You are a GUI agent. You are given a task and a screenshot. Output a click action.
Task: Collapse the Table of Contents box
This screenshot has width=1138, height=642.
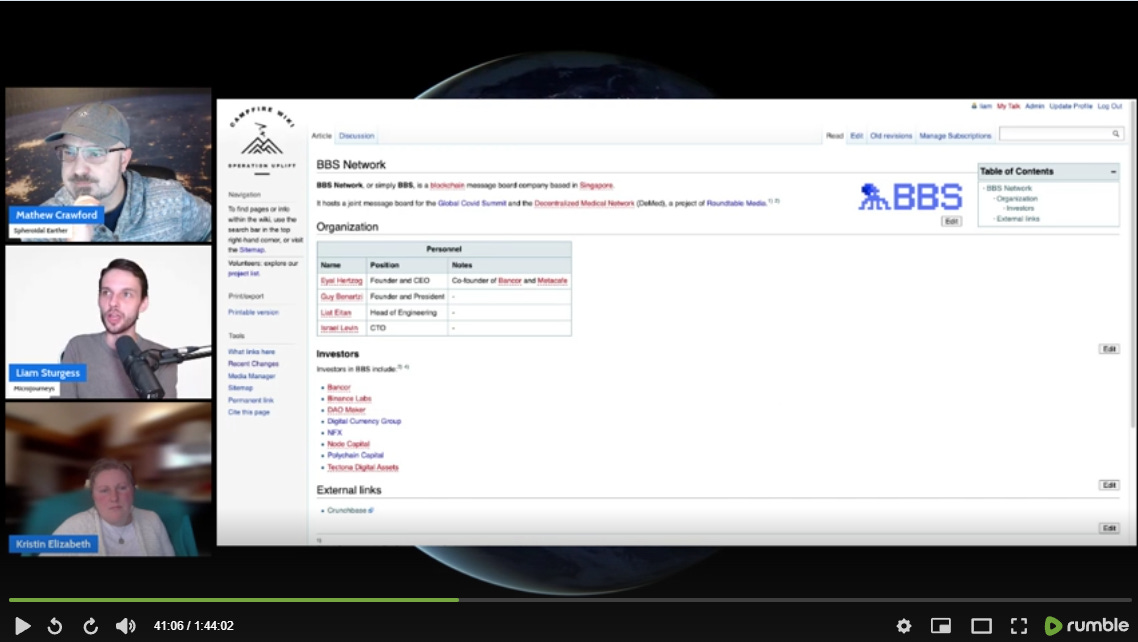pos(1113,171)
